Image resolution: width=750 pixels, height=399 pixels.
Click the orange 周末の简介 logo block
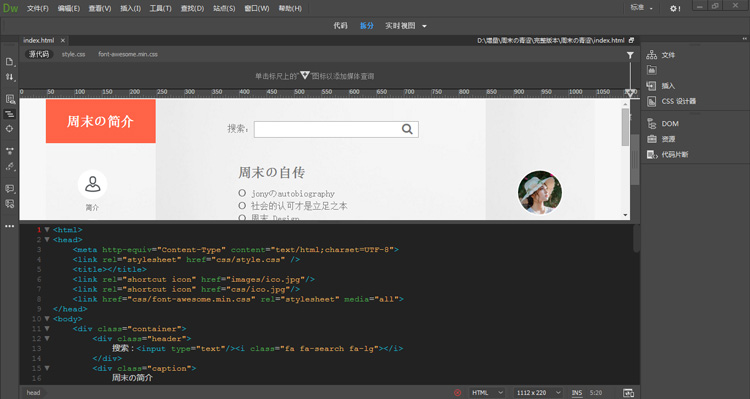point(100,121)
